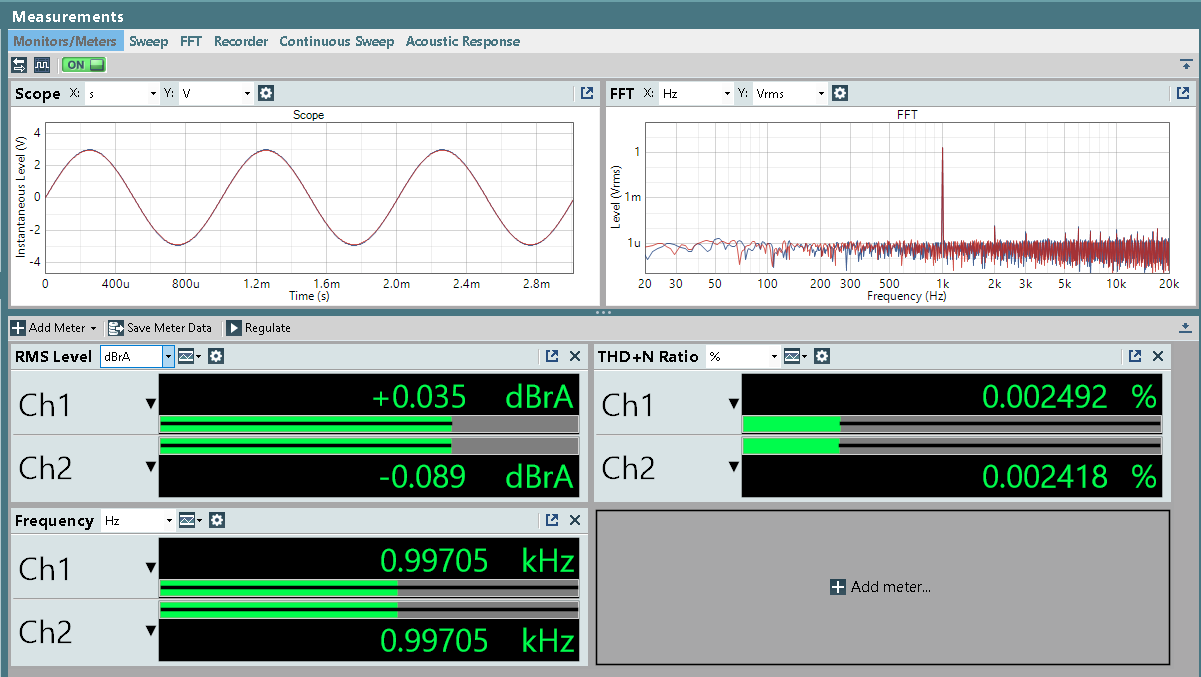
Task: Switch to the Continuous Sweep tab
Action: pos(337,41)
